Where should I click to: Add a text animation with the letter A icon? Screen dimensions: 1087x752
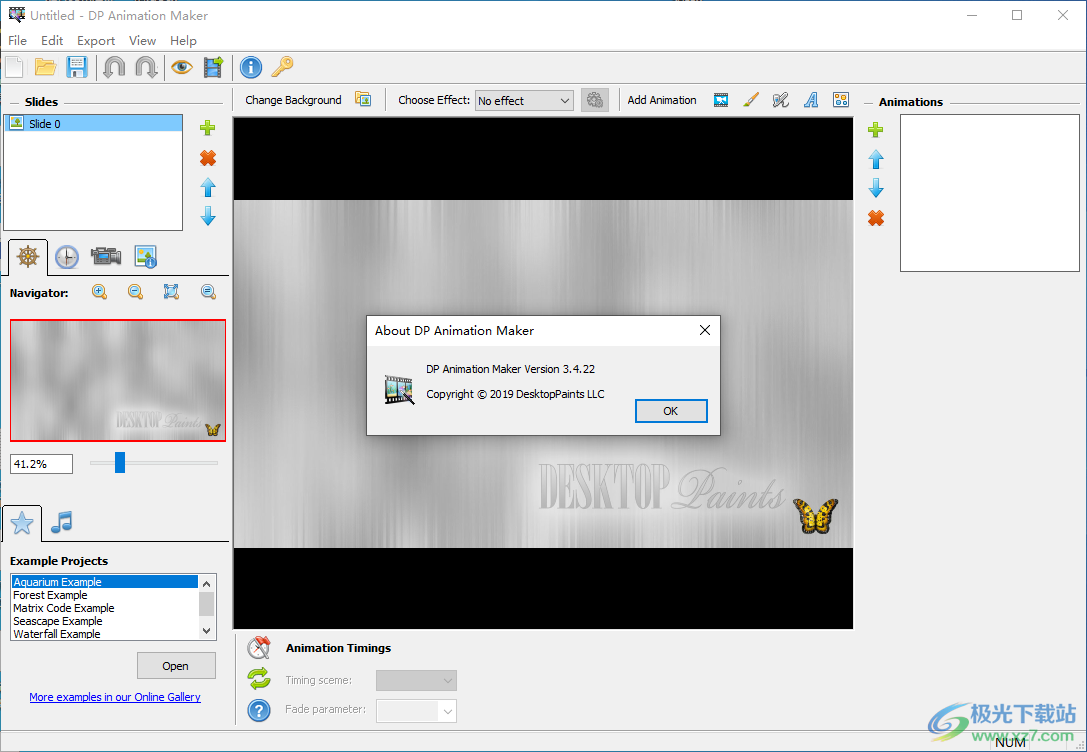pyautogui.click(x=811, y=100)
